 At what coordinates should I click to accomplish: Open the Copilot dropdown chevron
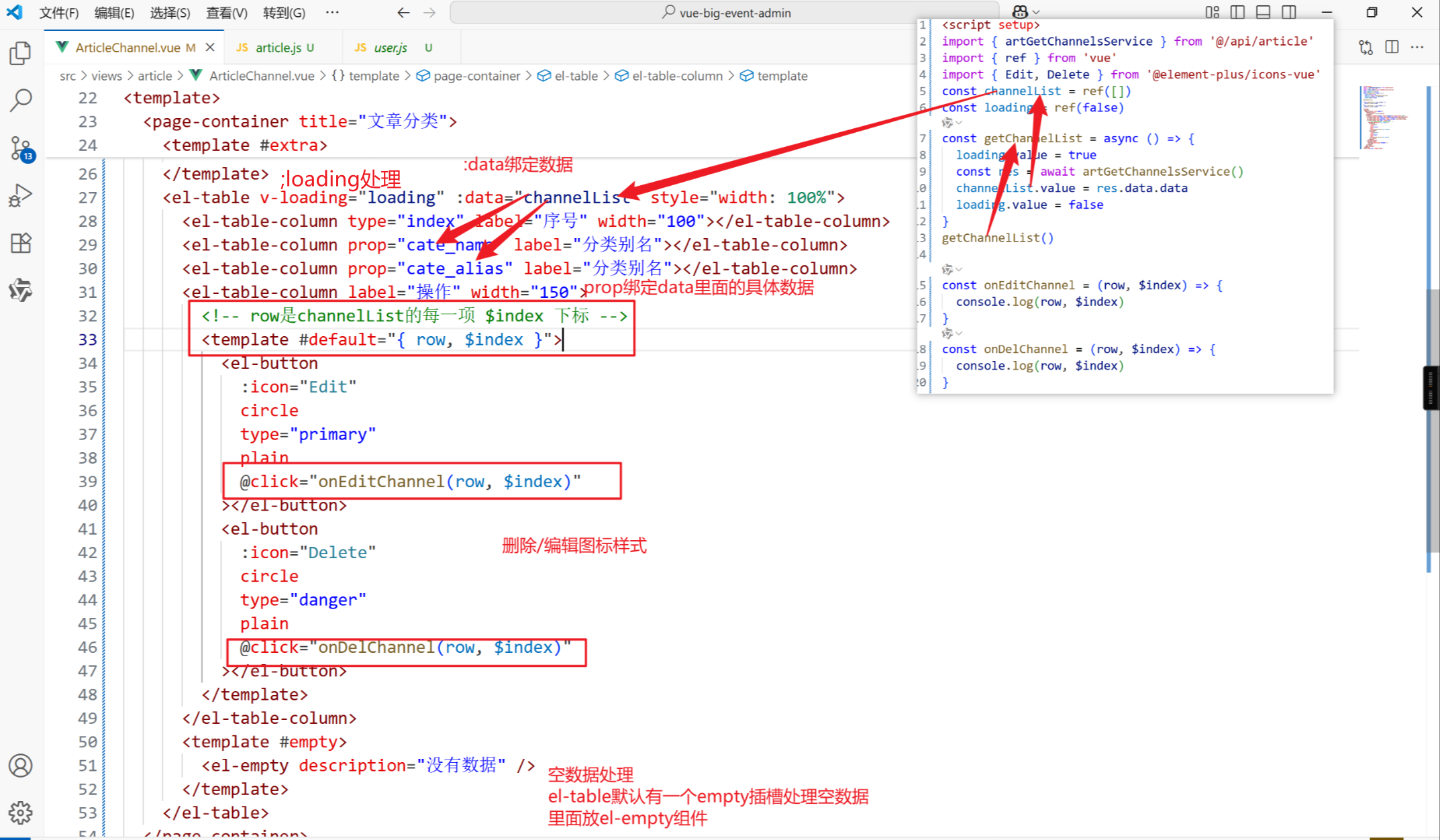point(1037,12)
